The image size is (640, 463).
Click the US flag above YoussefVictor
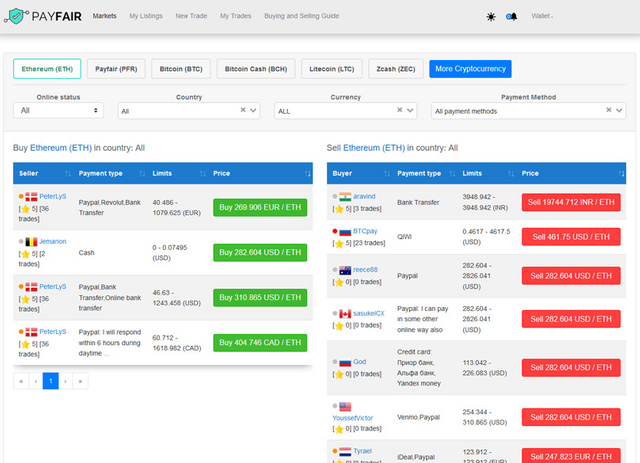(x=345, y=407)
